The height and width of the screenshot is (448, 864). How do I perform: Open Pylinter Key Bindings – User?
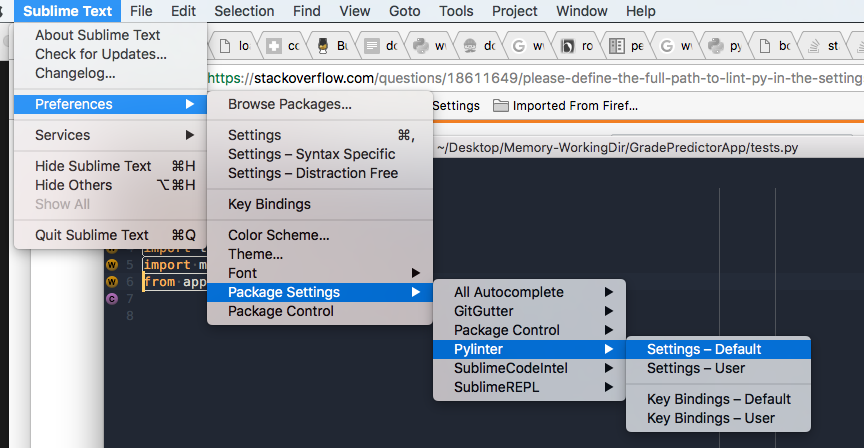coord(719,418)
